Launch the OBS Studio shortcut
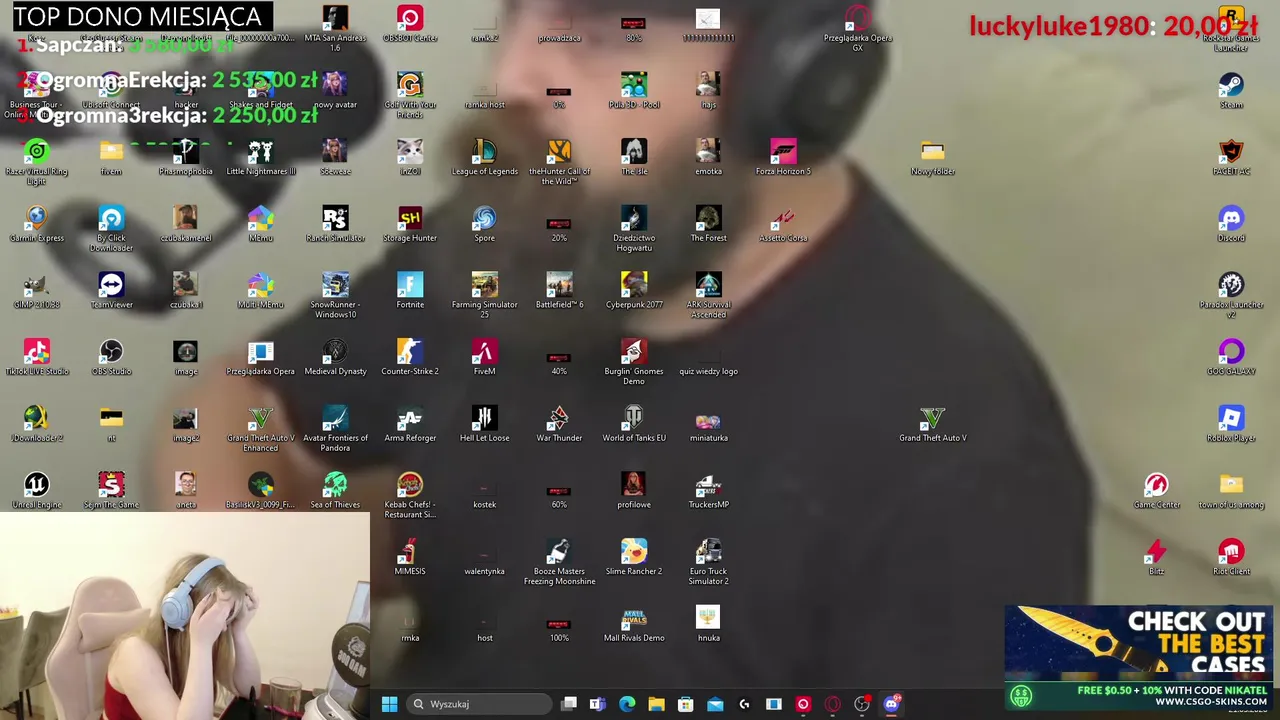The height and width of the screenshot is (720, 1280). (x=111, y=358)
